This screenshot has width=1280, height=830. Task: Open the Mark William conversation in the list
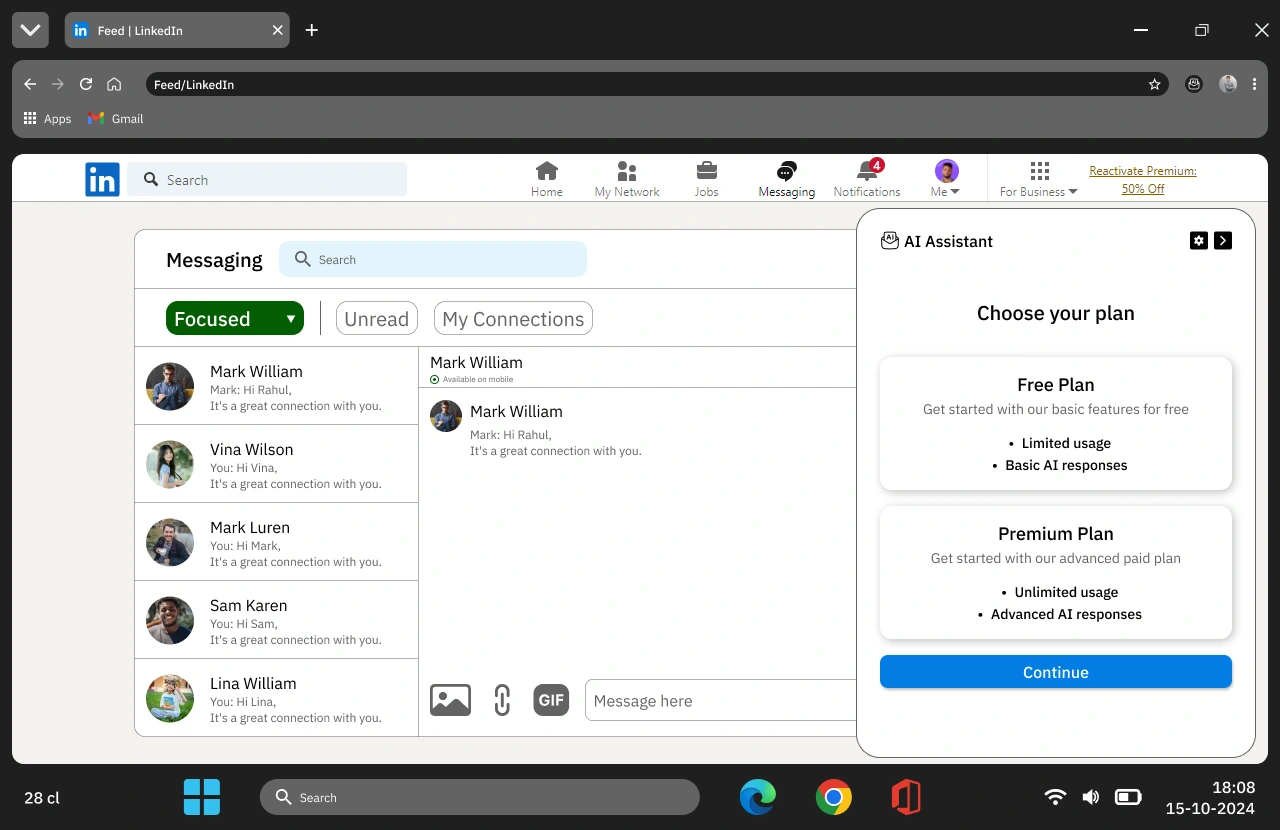tap(276, 386)
